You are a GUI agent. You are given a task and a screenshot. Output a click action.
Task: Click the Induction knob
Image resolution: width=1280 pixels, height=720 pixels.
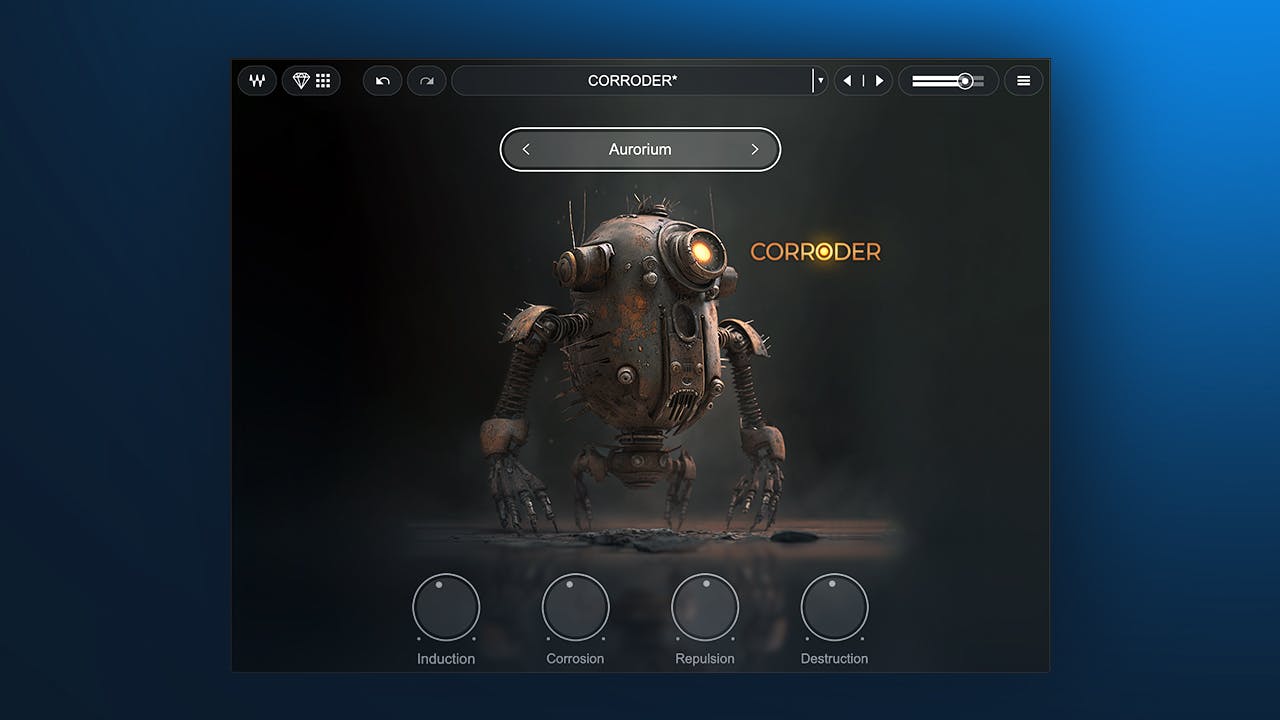[446, 607]
